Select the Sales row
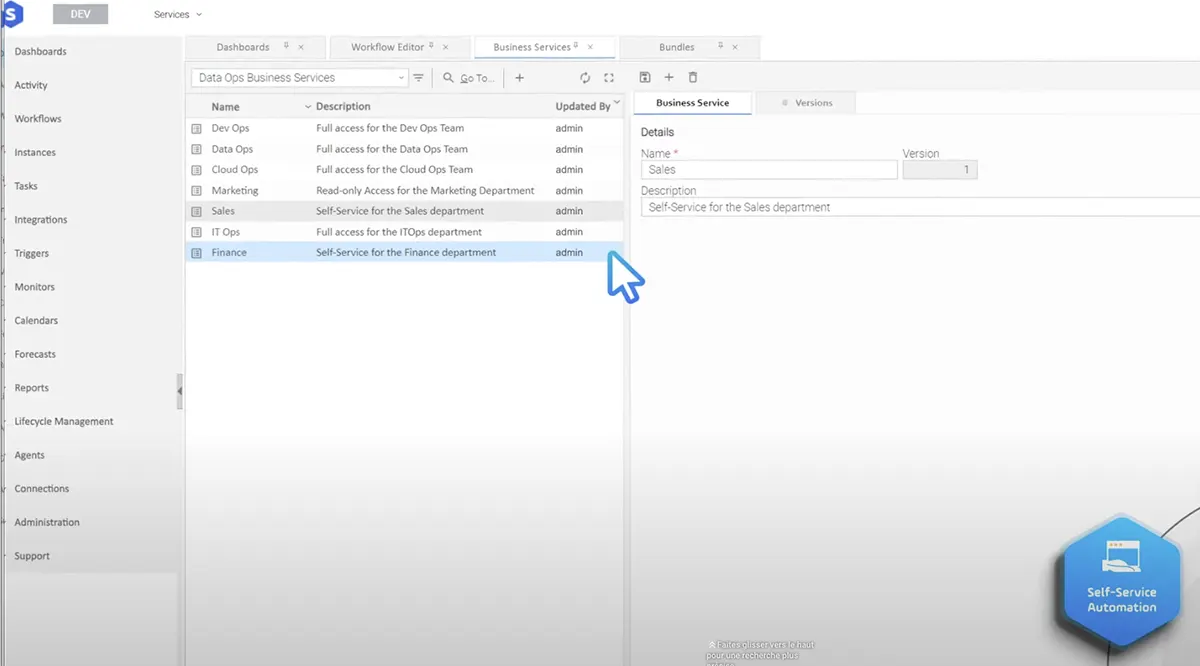Viewport: 1200px width, 666px height. (404, 211)
